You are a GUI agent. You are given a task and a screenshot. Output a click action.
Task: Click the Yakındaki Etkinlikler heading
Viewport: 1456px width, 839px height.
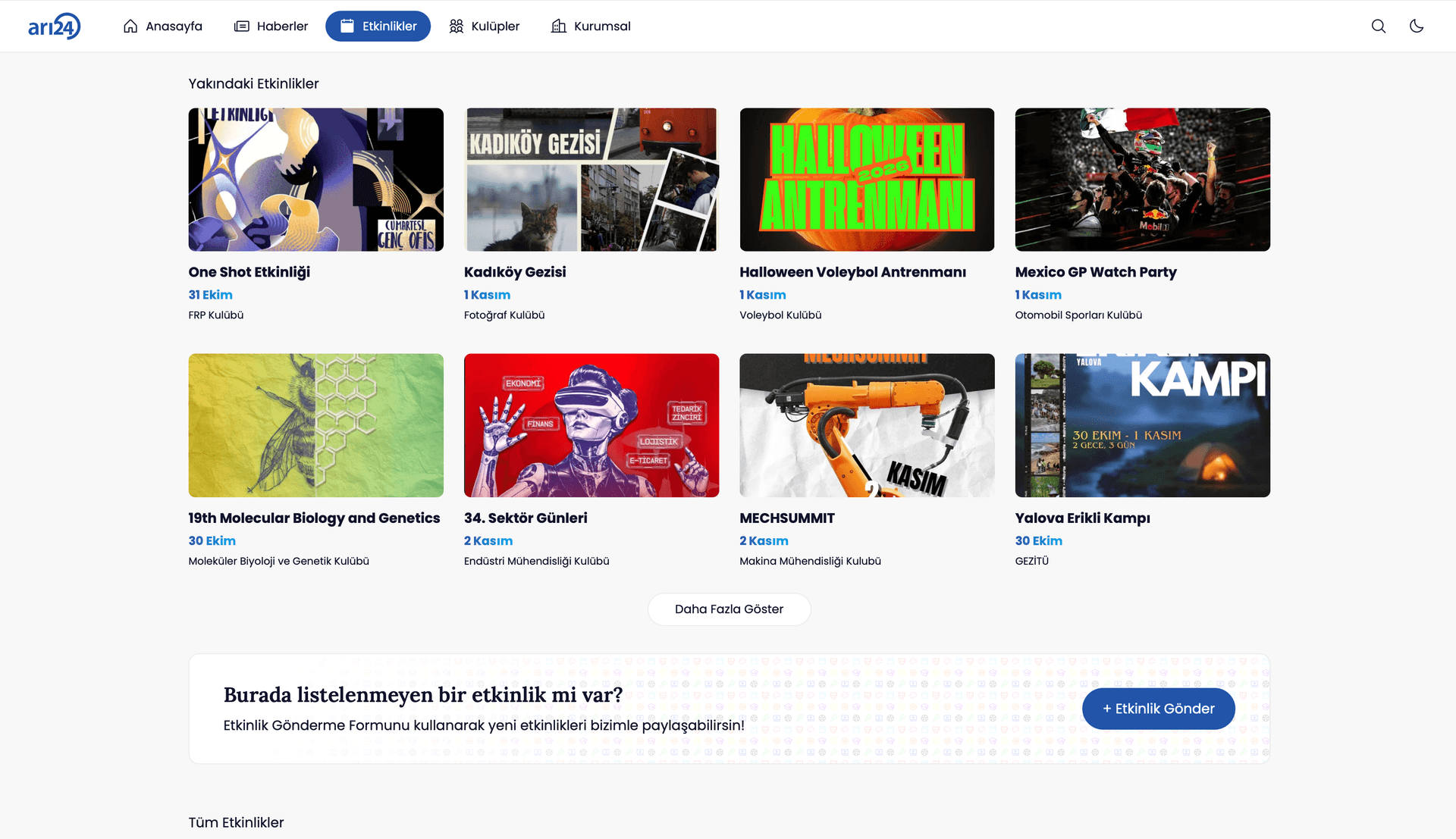(253, 84)
